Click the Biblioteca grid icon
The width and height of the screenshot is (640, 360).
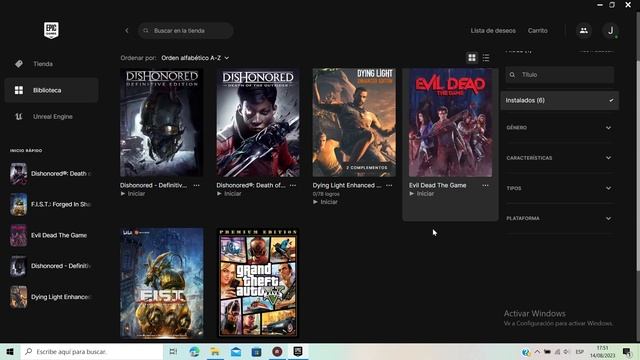point(19,90)
